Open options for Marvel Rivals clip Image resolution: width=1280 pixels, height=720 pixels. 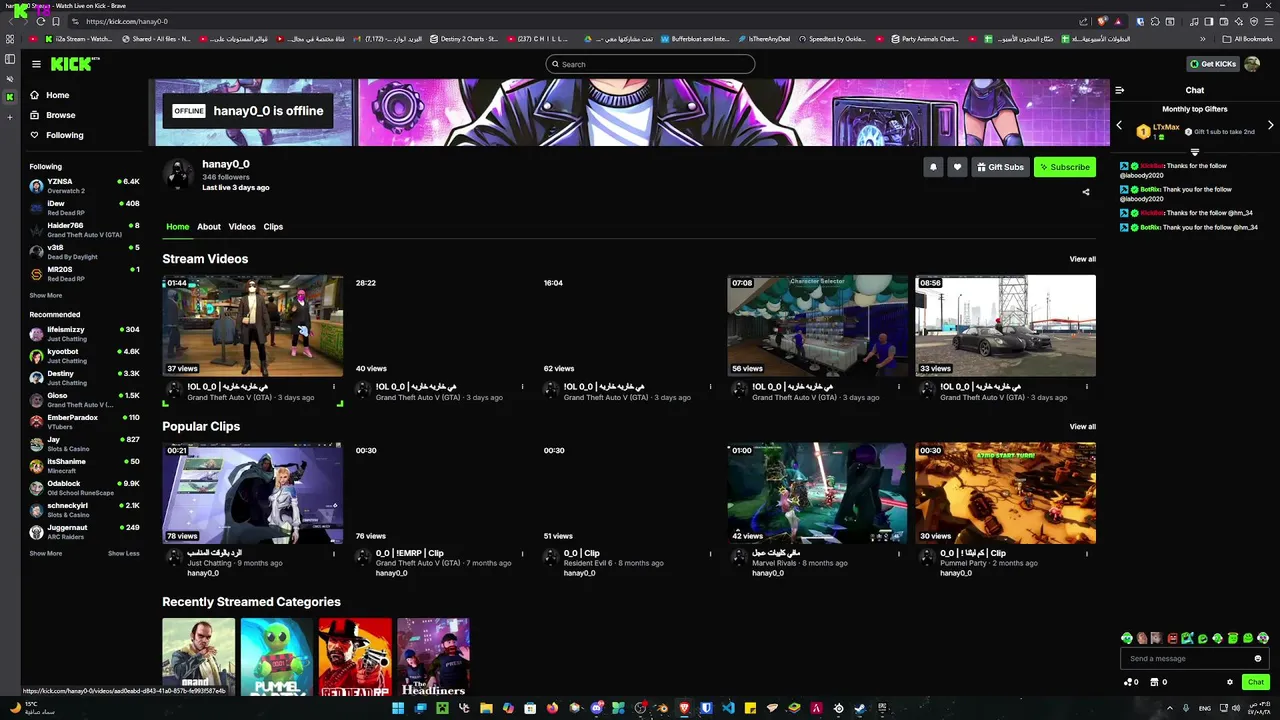click(x=899, y=553)
